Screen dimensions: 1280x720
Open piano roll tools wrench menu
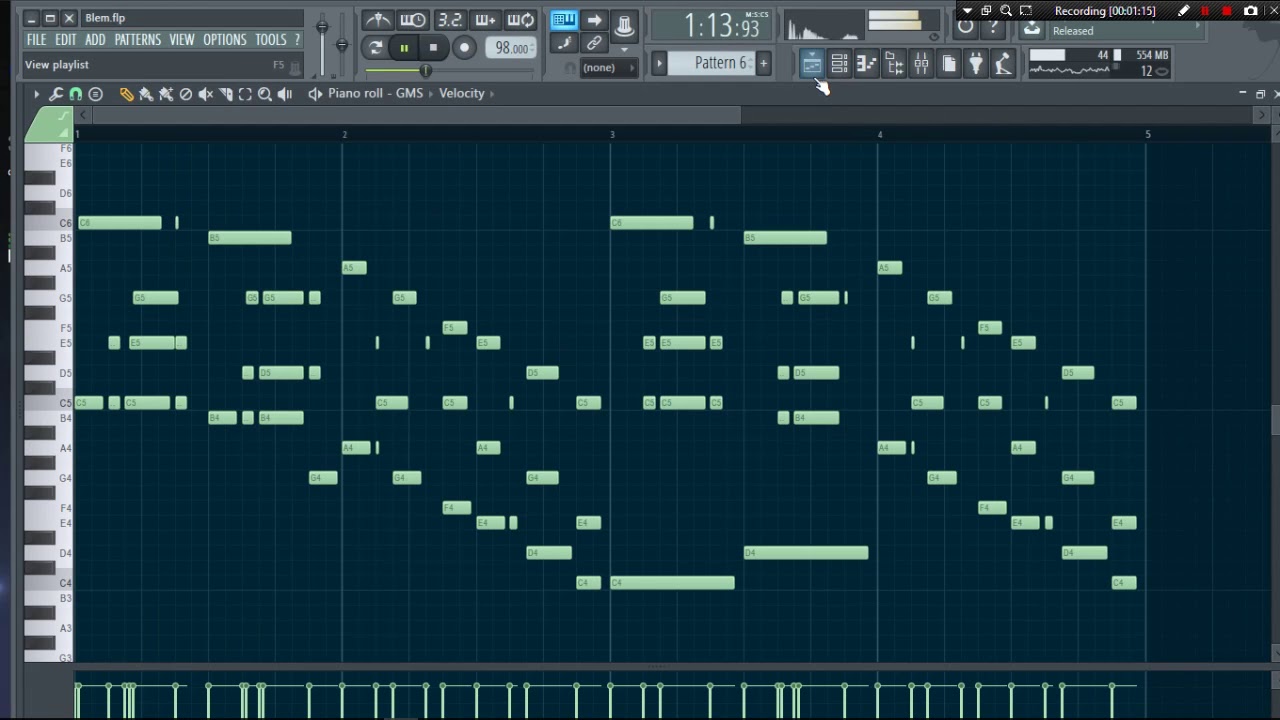[x=56, y=94]
